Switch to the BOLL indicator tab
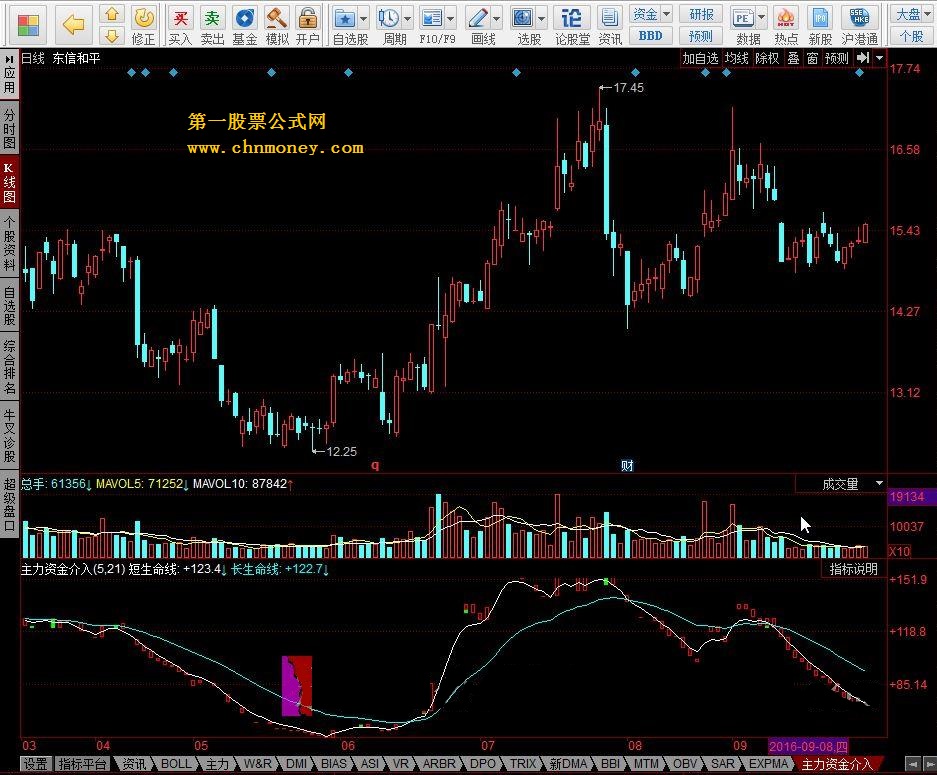This screenshot has width=937, height=775. tap(176, 764)
